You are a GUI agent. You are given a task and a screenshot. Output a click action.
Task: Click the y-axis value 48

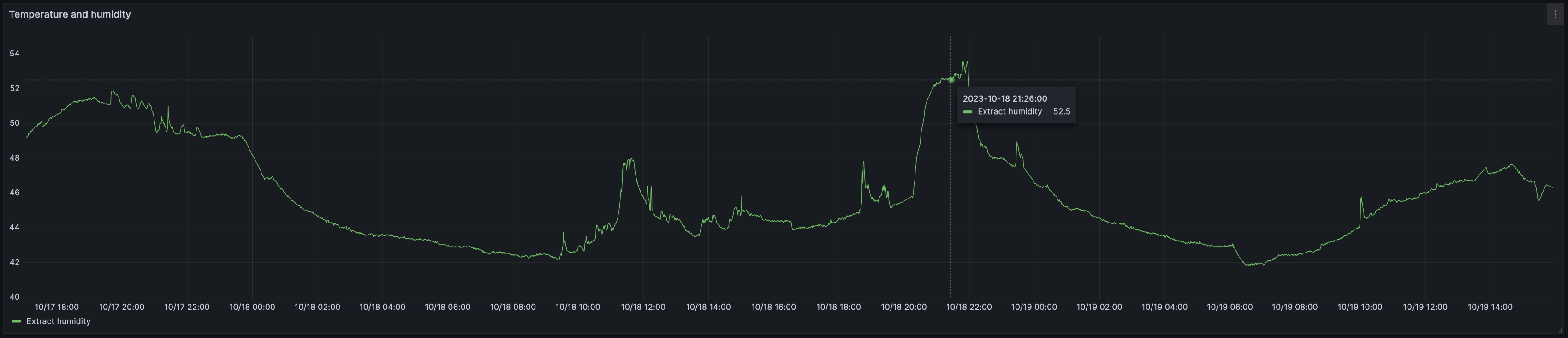pyautogui.click(x=15, y=158)
